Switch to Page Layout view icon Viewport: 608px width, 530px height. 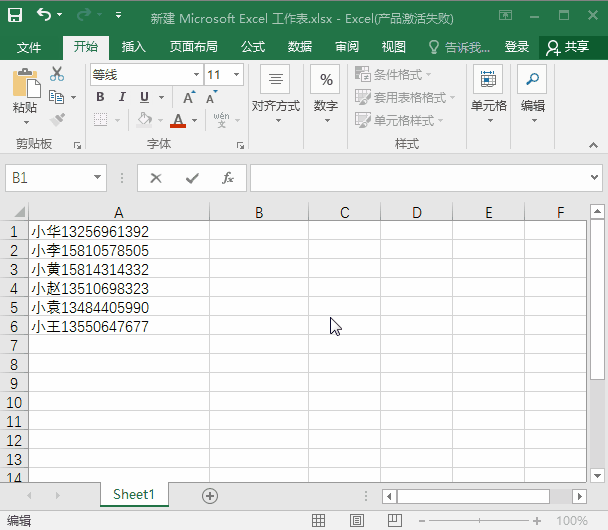pos(355,521)
